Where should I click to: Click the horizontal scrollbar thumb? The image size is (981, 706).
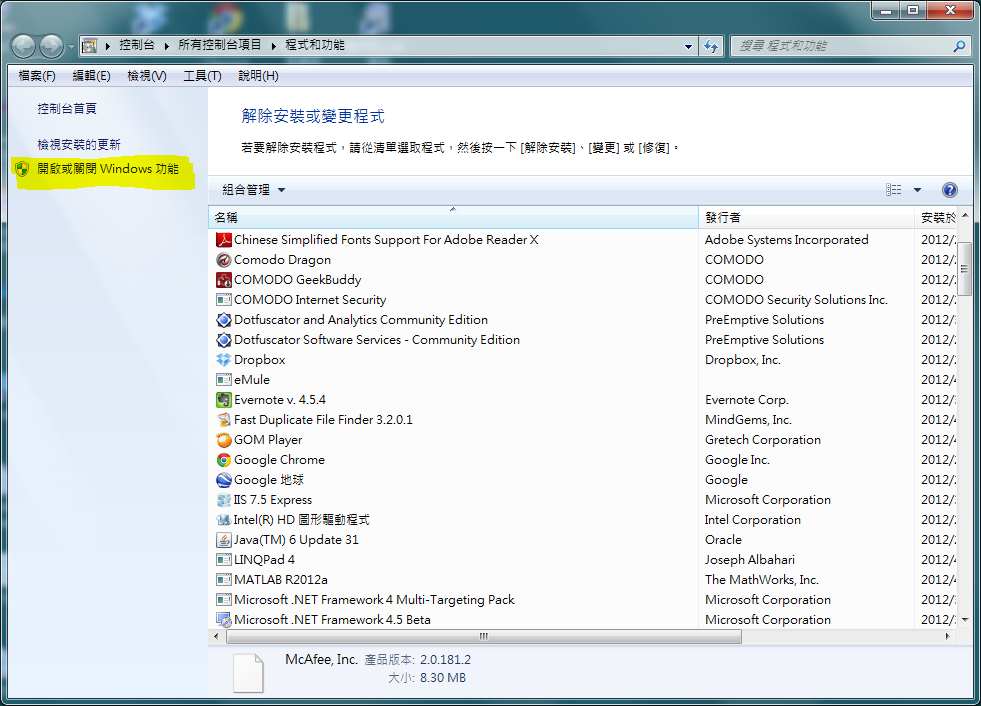pos(484,637)
